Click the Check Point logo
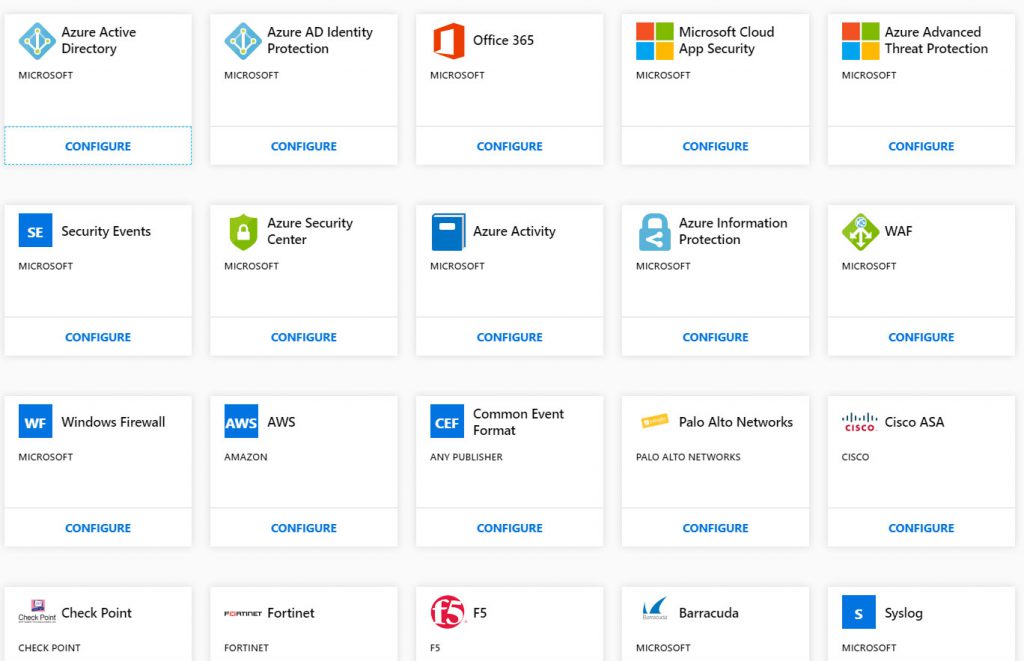1024x661 pixels. point(37,611)
